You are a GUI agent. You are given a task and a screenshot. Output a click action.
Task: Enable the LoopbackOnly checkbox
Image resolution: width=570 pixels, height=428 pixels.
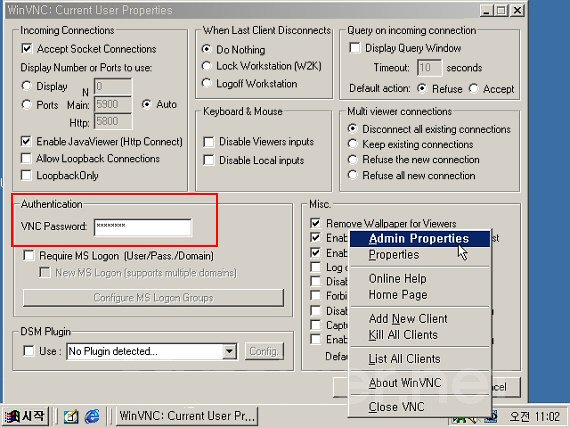click(x=26, y=176)
